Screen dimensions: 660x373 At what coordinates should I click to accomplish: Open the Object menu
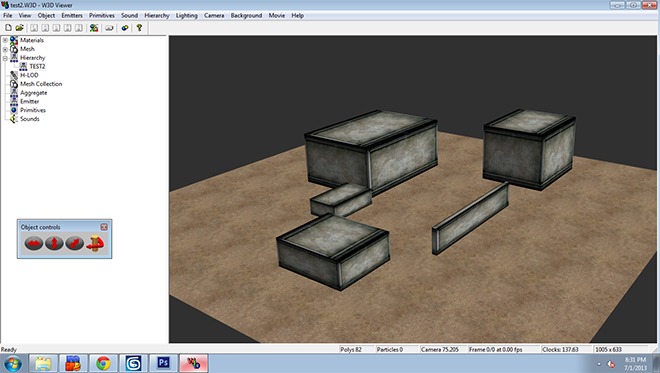(x=46, y=16)
